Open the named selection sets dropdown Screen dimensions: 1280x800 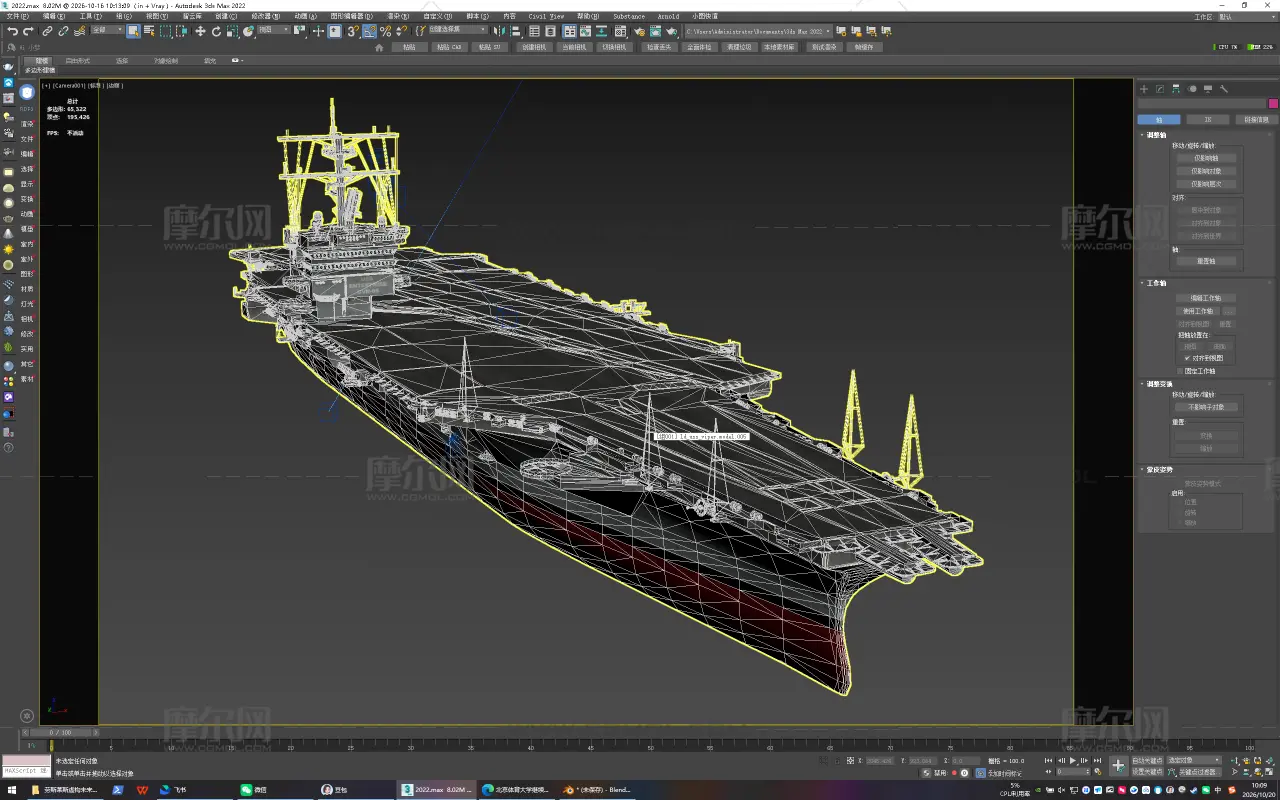[x=457, y=30]
